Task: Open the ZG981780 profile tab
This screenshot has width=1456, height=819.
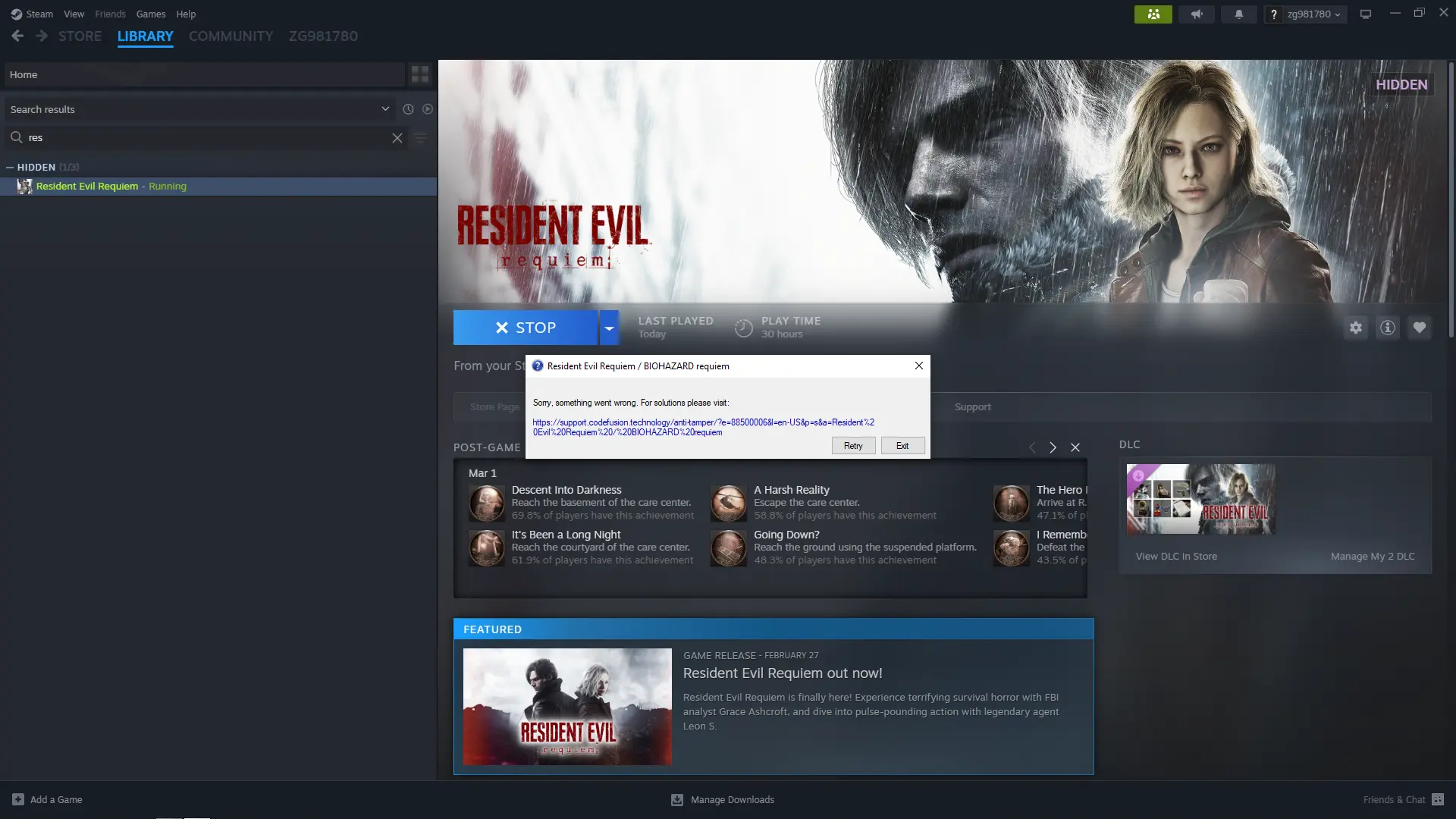Action: coord(323,36)
